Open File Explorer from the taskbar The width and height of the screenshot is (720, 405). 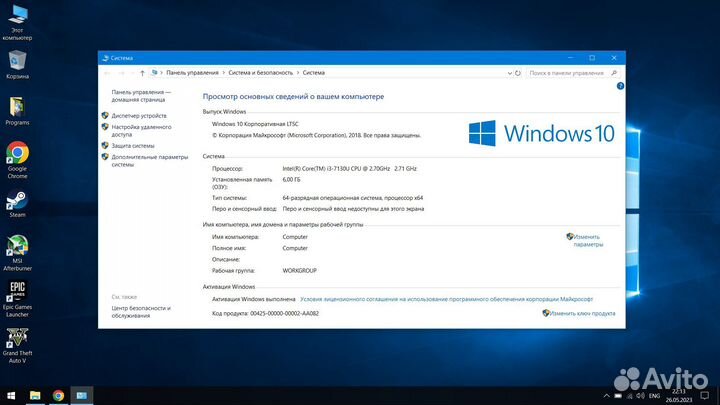[35, 396]
